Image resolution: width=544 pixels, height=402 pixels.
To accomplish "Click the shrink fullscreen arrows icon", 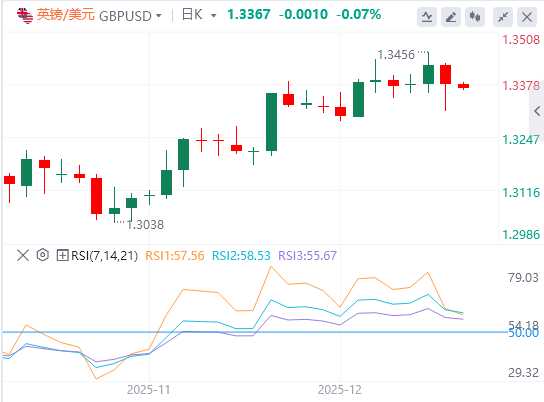I will pos(503,17).
